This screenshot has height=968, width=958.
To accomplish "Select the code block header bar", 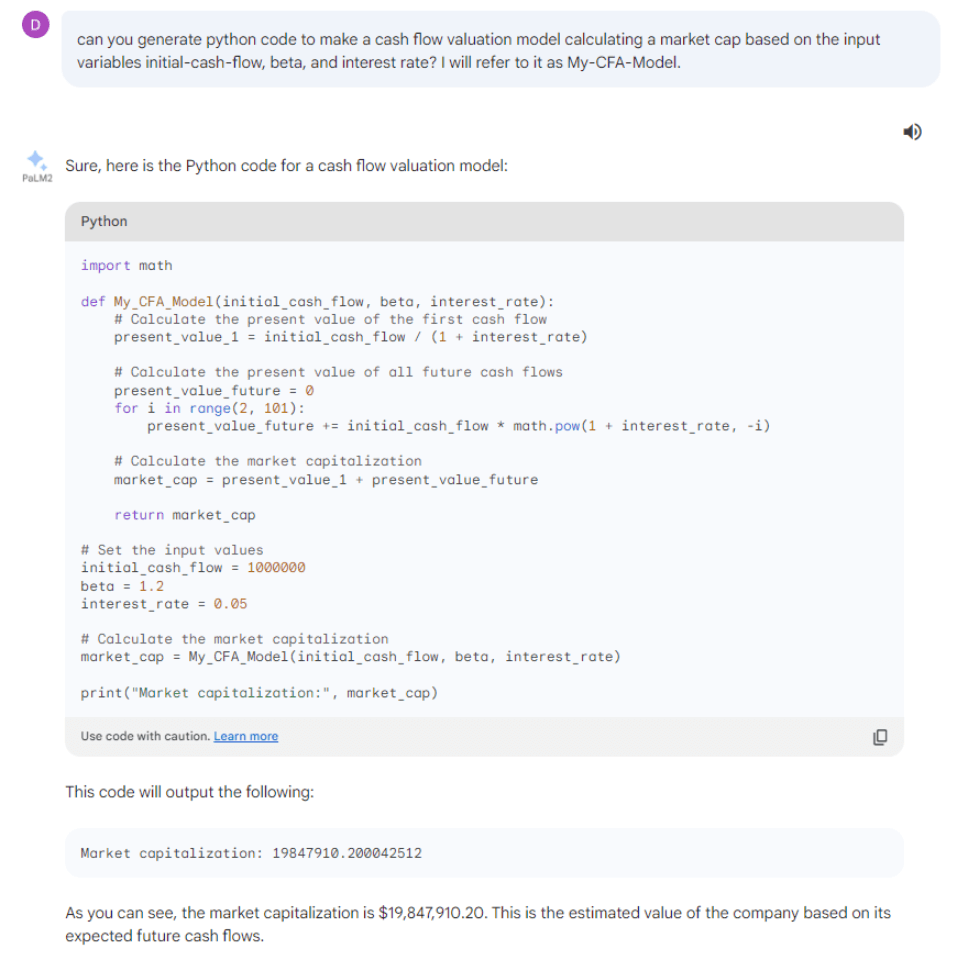I will [480, 221].
